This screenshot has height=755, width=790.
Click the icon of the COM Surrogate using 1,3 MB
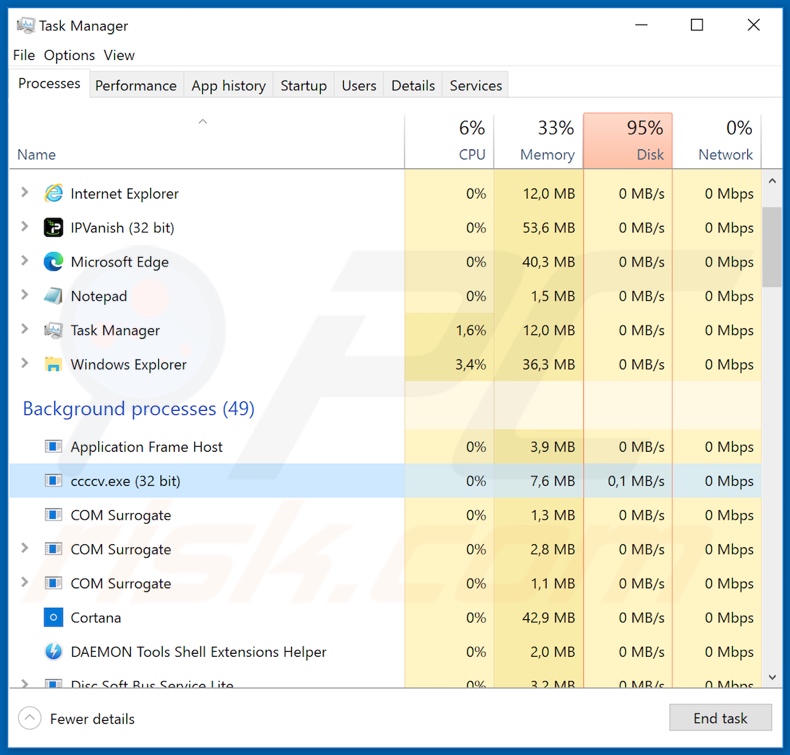pyautogui.click(x=53, y=515)
